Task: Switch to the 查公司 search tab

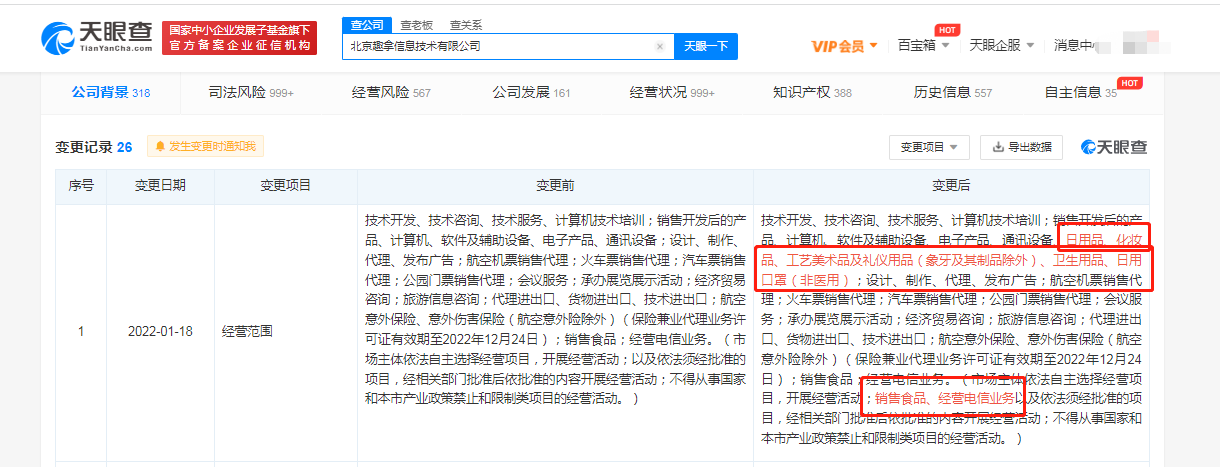Action: (x=366, y=24)
